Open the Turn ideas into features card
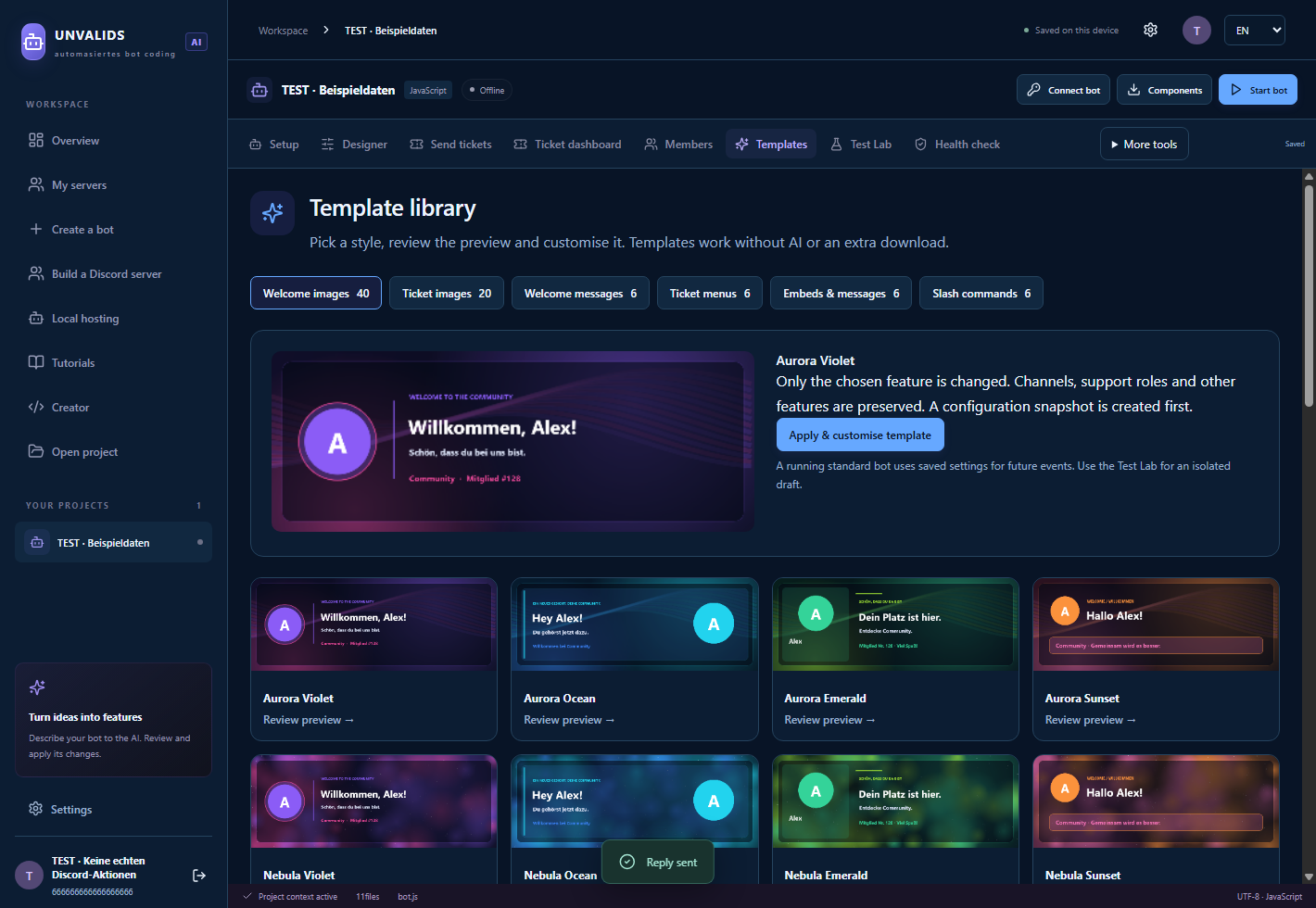1316x908 pixels. point(113,720)
